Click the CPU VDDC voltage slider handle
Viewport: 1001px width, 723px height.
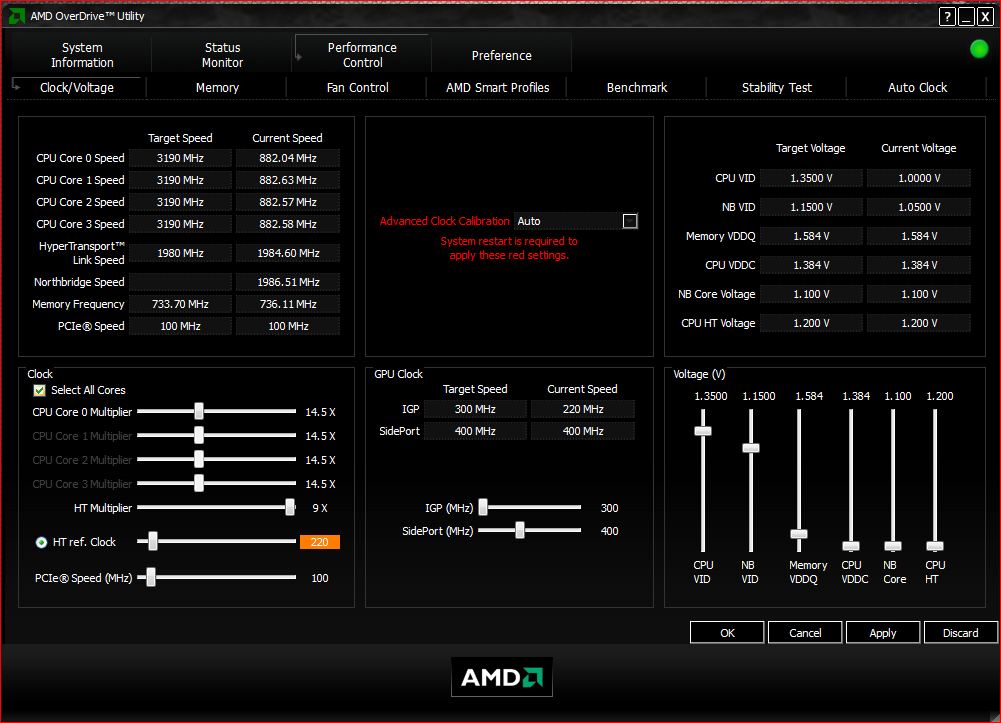(851, 546)
